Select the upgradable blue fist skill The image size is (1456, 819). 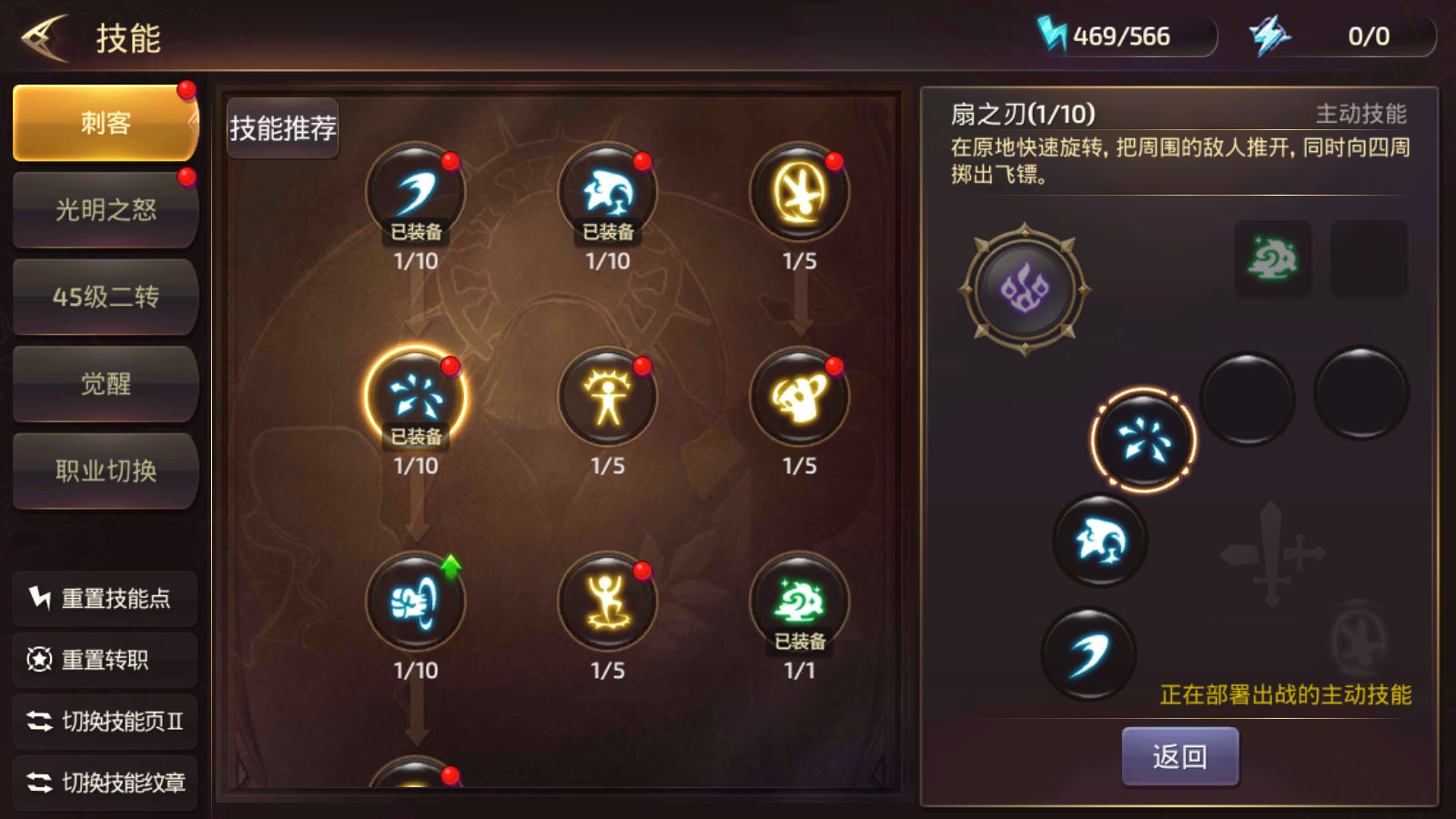(416, 602)
